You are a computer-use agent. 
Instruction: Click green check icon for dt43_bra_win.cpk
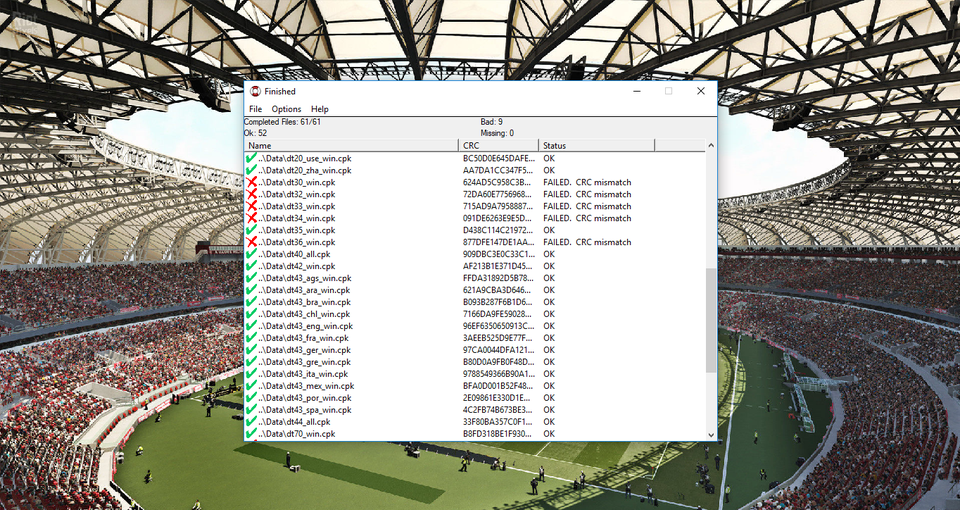pyautogui.click(x=251, y=302)
